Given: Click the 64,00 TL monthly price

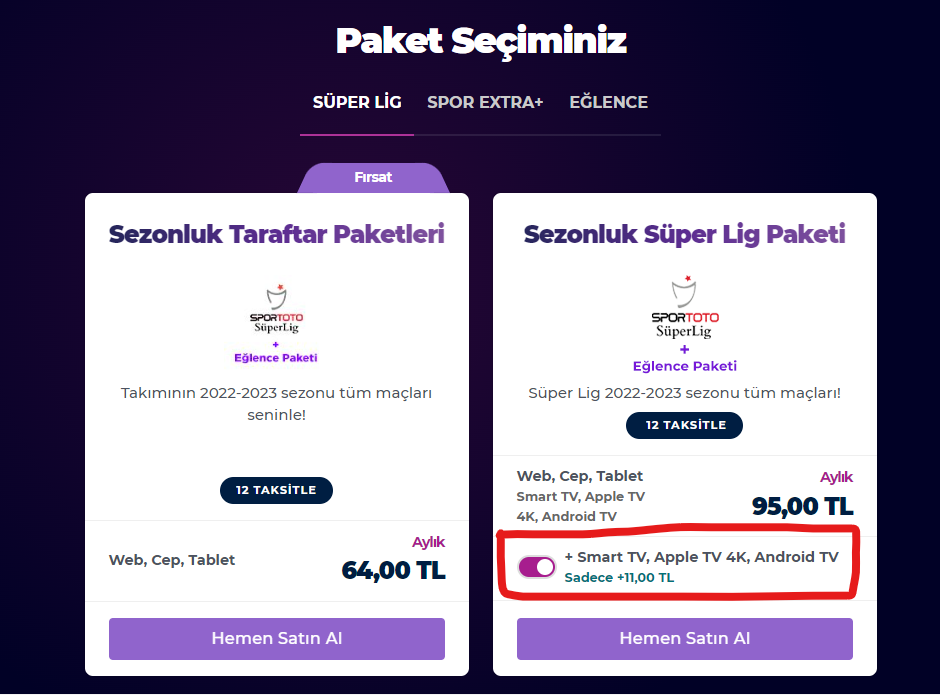Looking at the screenshot, I should coord(393,570).
